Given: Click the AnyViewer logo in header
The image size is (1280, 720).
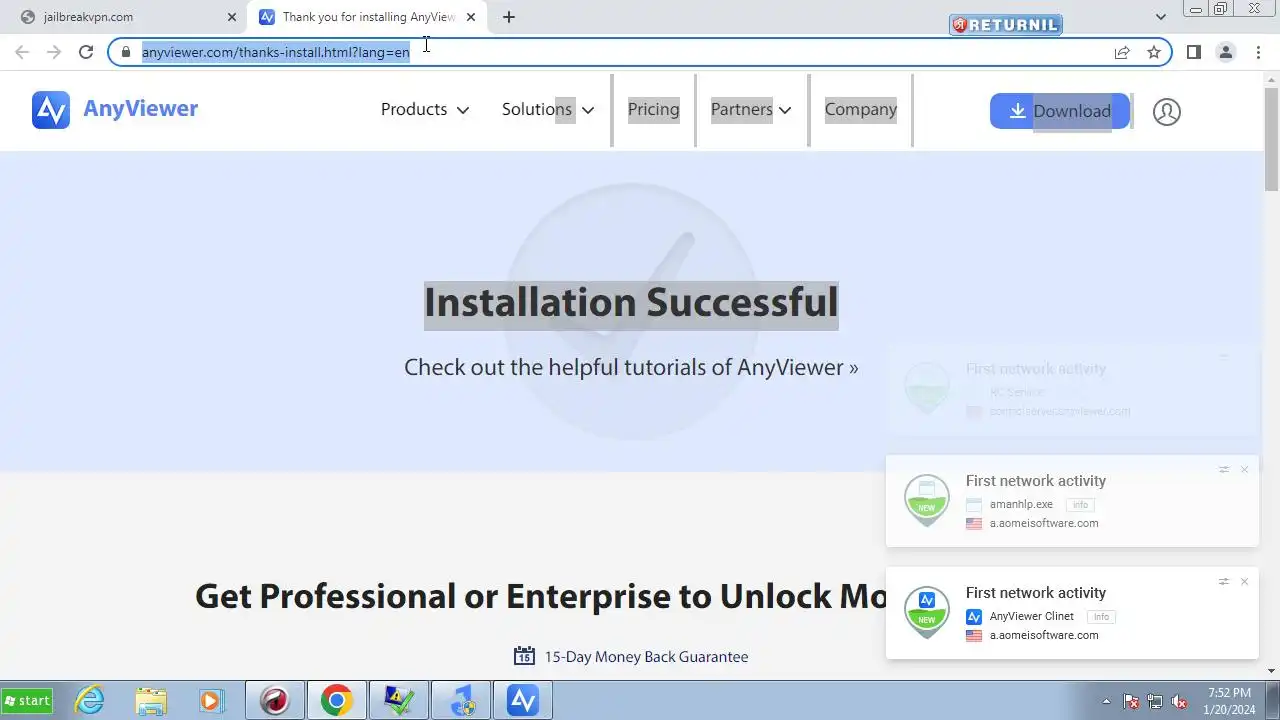Looking at the screenshot, I should tap(115, 110).
